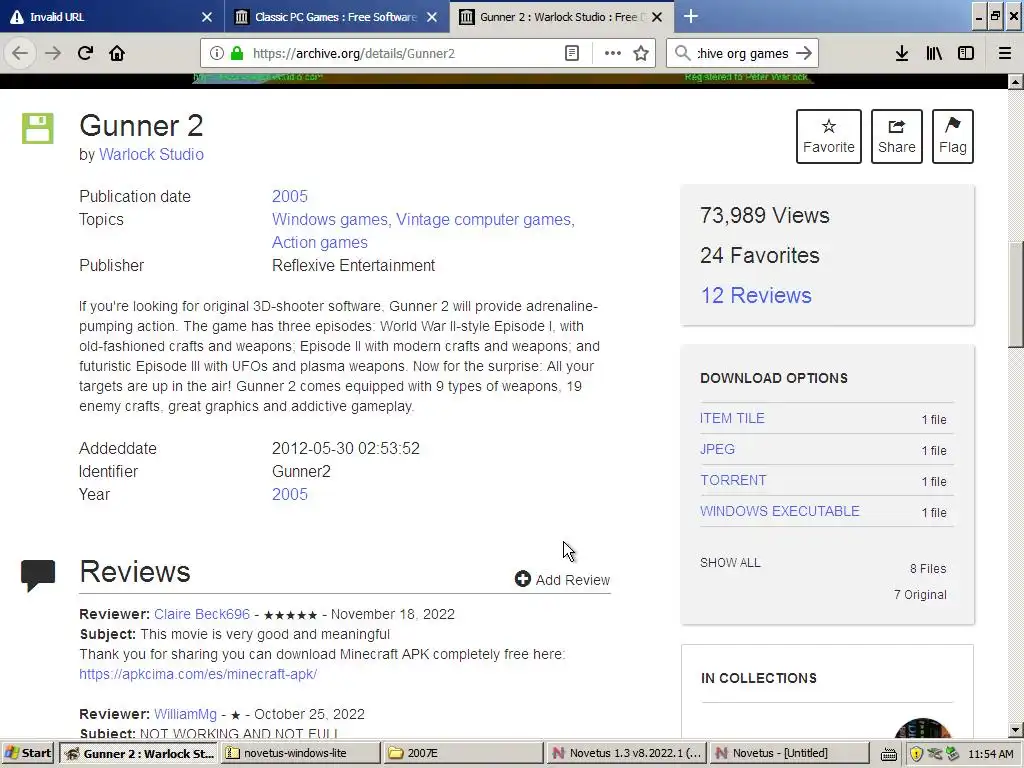Open the Action games topic

pos(320,242)
